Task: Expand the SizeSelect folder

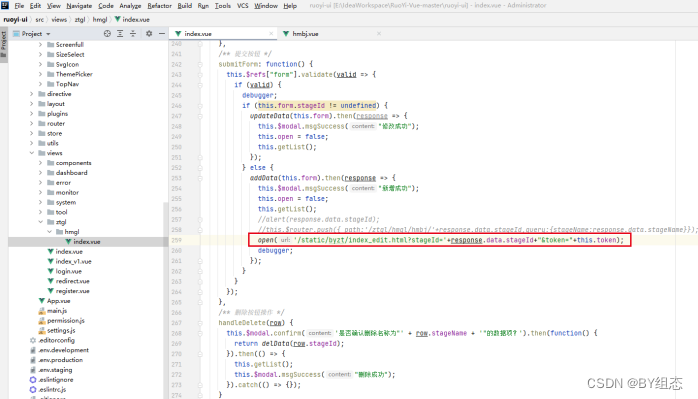Action: [40, 54]
